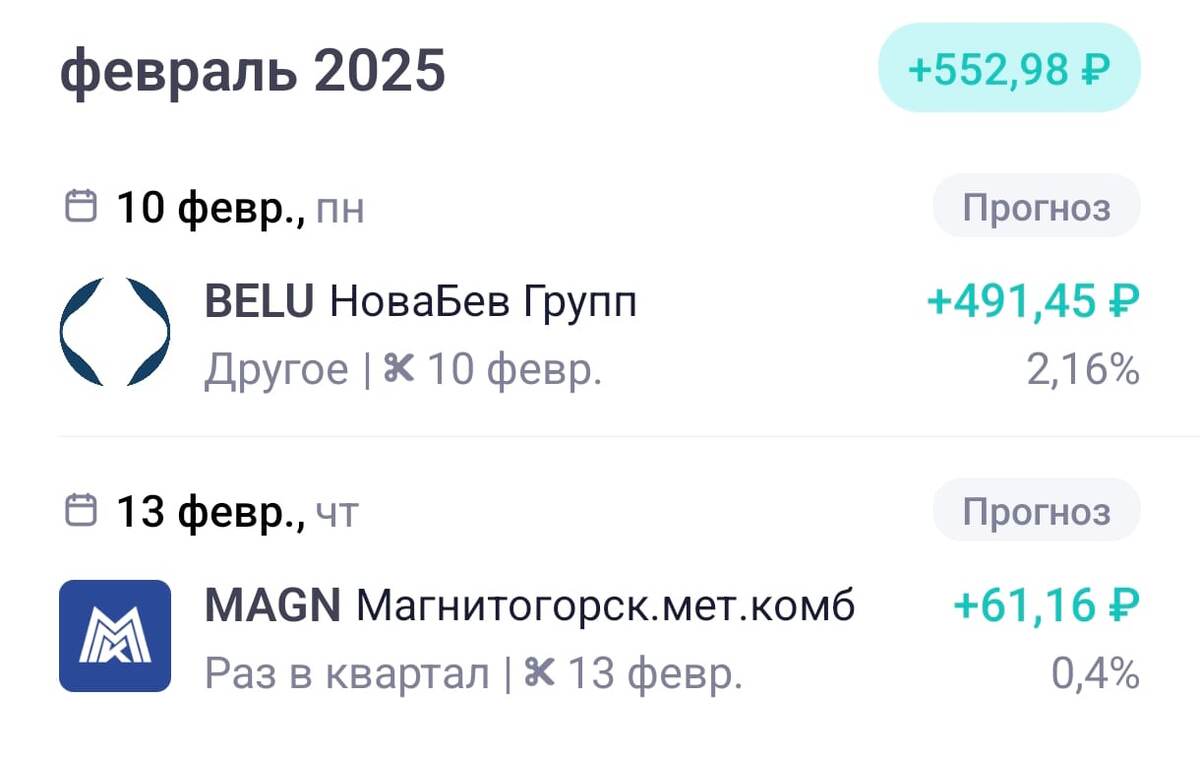Click the MMK blue logo for MAGN
Viewport: 1200px width, 761px height.
click(x=115, y=636)
